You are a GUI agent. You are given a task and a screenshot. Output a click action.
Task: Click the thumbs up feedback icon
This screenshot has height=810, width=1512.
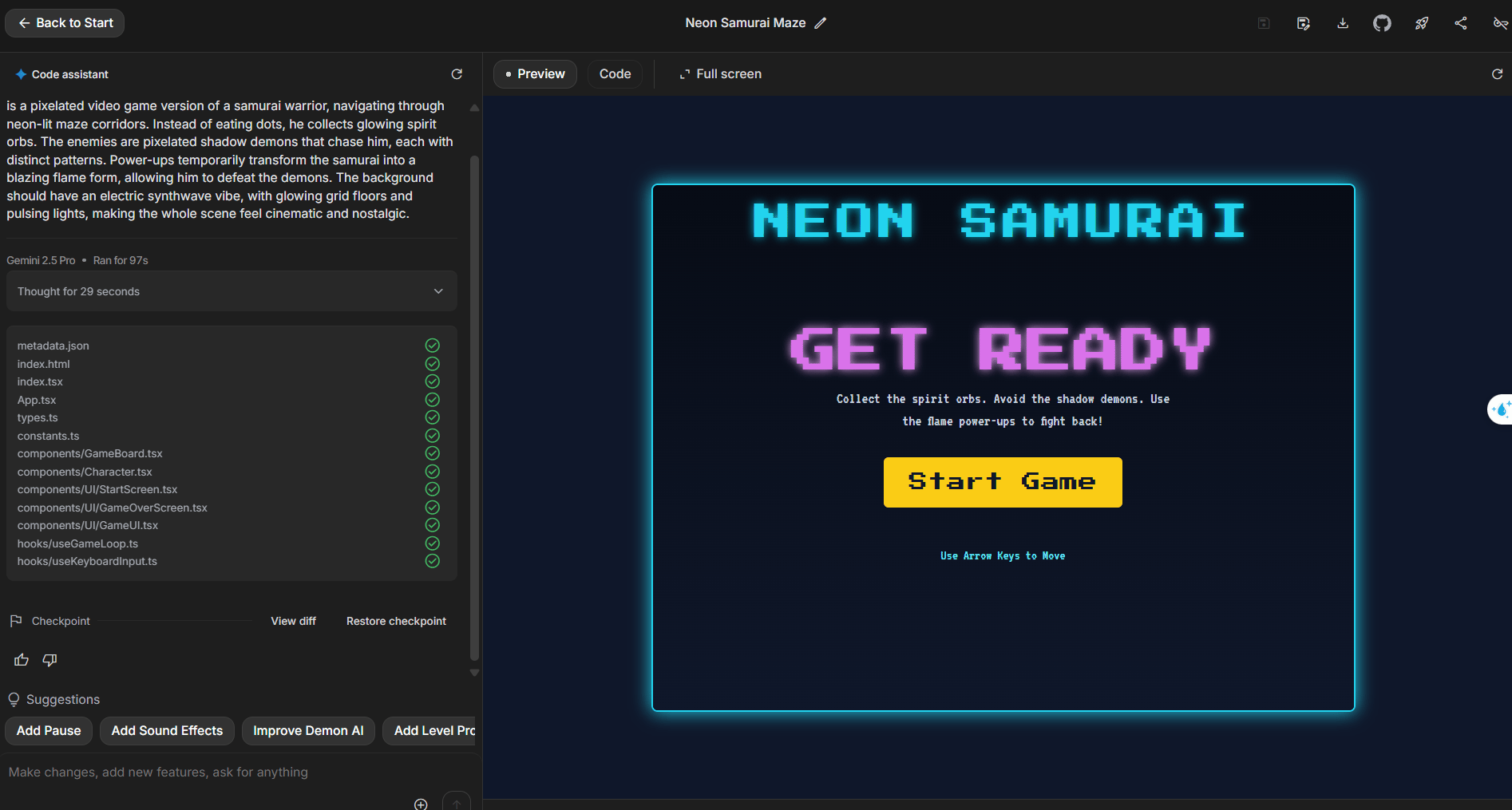(x=22, y=660)
